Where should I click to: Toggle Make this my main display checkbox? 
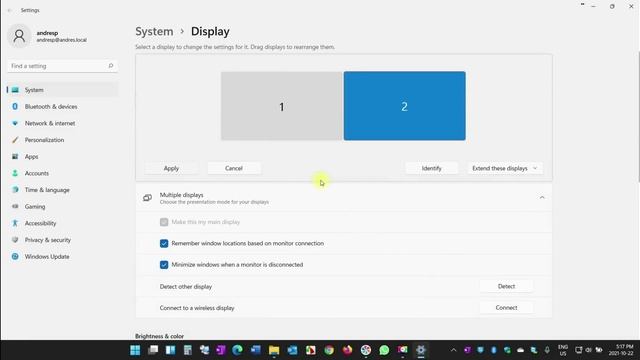tap(164, 222)
